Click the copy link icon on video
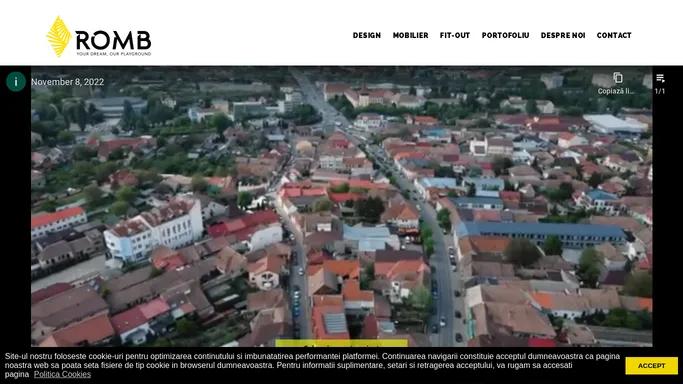The image size is (683, 384). 618,78
